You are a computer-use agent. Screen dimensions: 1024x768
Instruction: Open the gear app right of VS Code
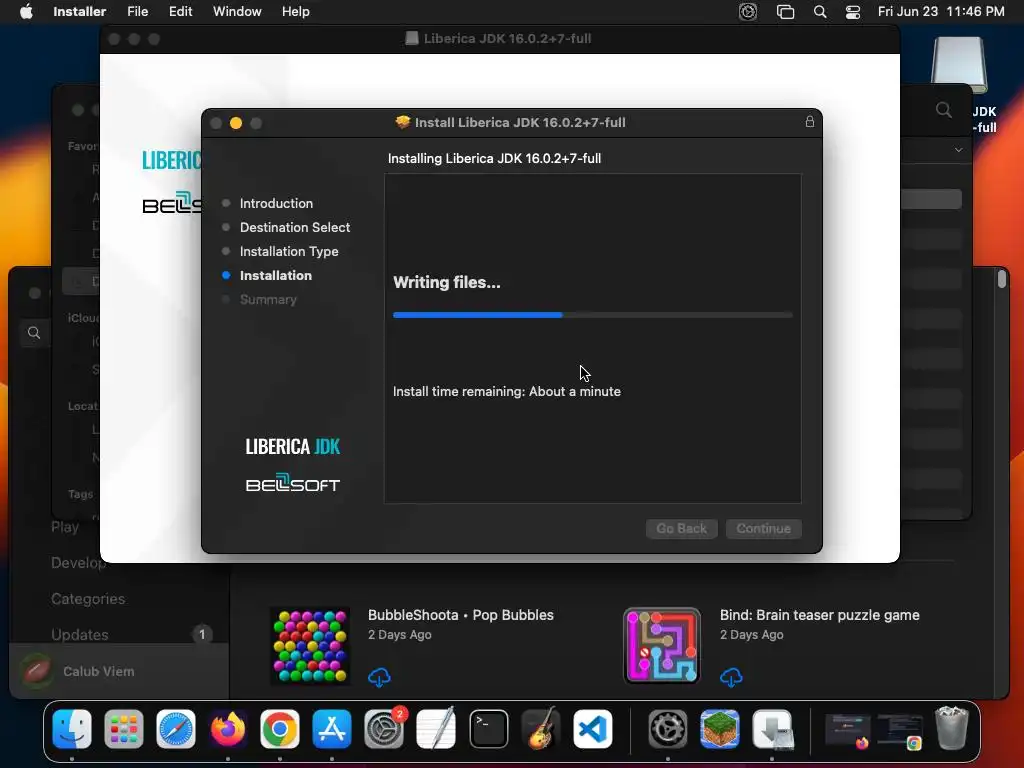[x=667, y=728]
